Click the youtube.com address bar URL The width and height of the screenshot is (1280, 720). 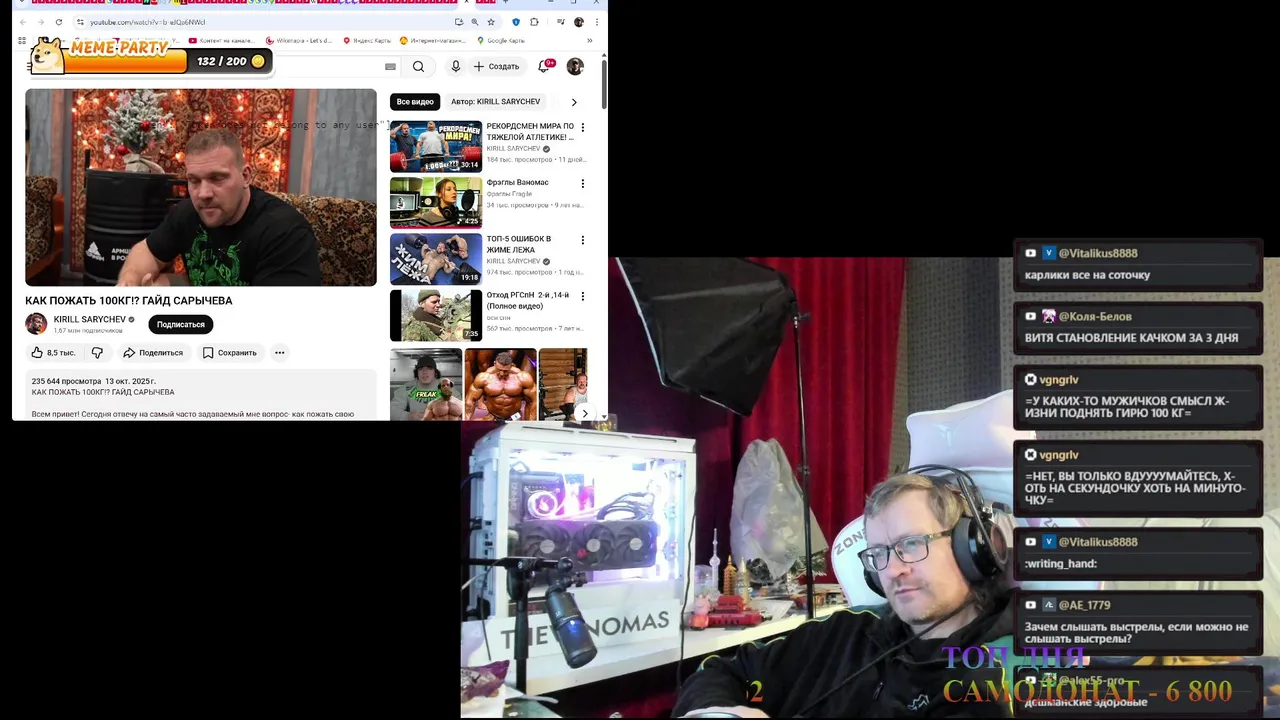147,22
